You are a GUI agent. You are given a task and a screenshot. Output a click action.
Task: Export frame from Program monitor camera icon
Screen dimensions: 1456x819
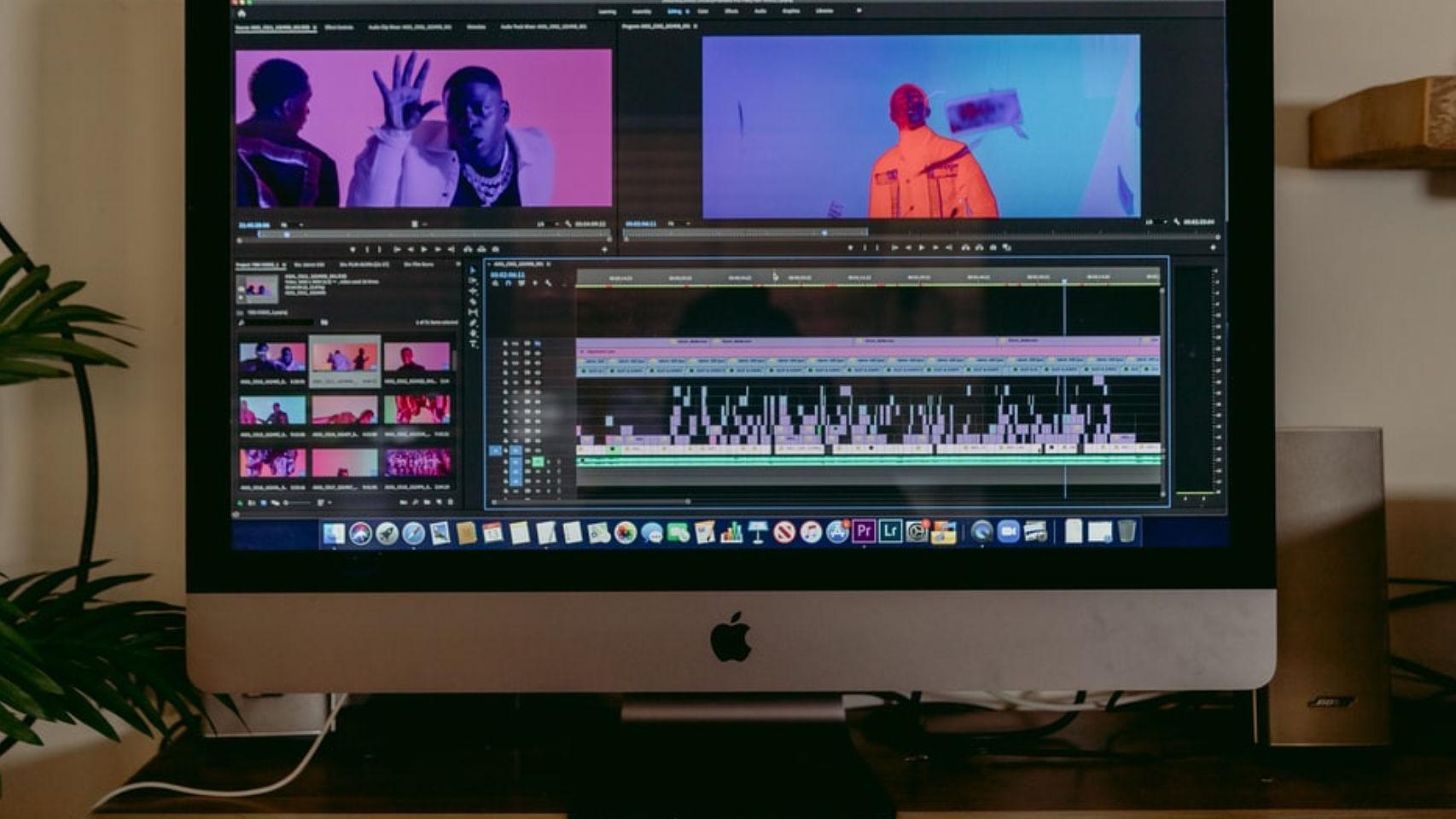[x=993, y=247]
